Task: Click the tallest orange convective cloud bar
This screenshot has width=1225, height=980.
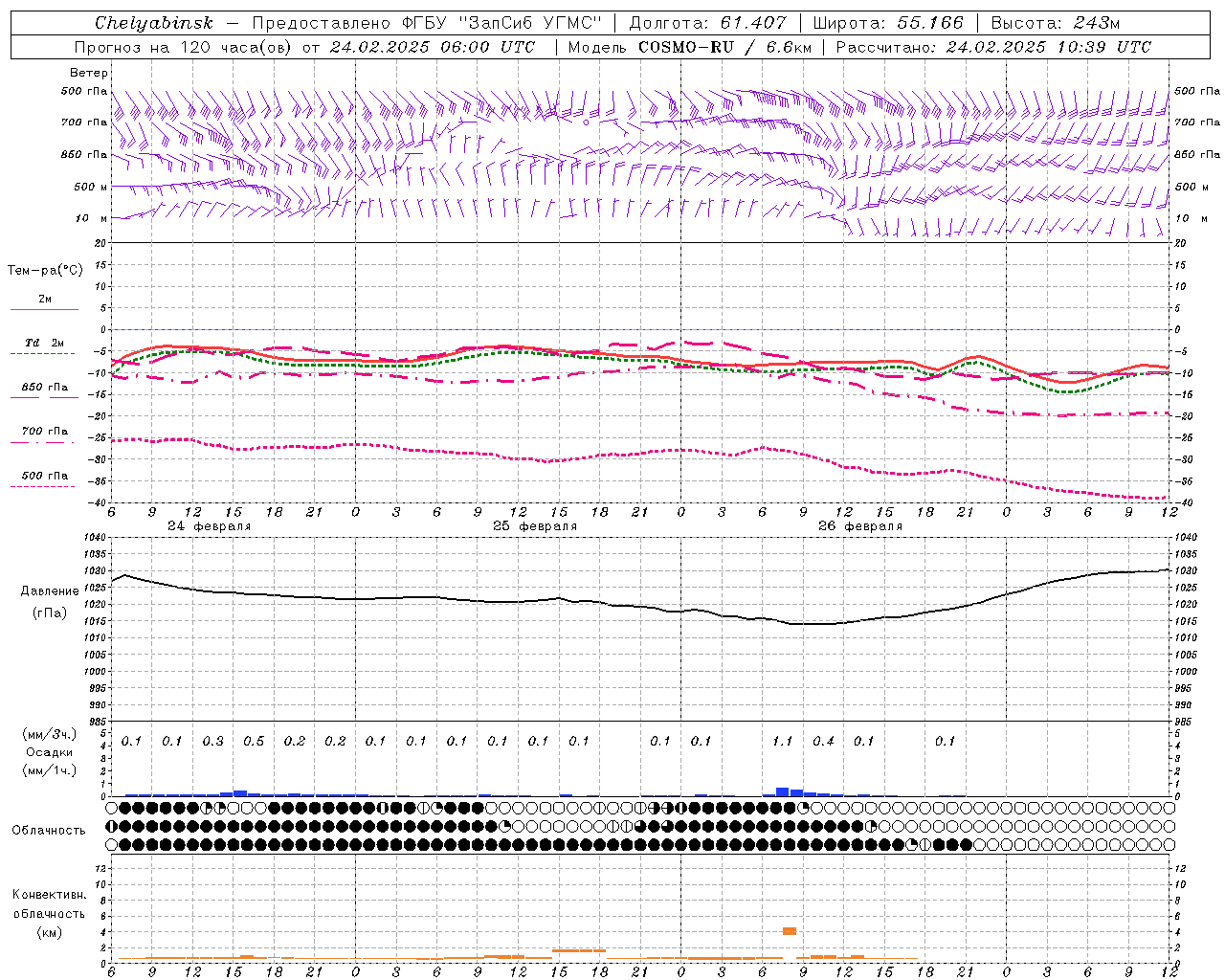Action: pos(790,931)
